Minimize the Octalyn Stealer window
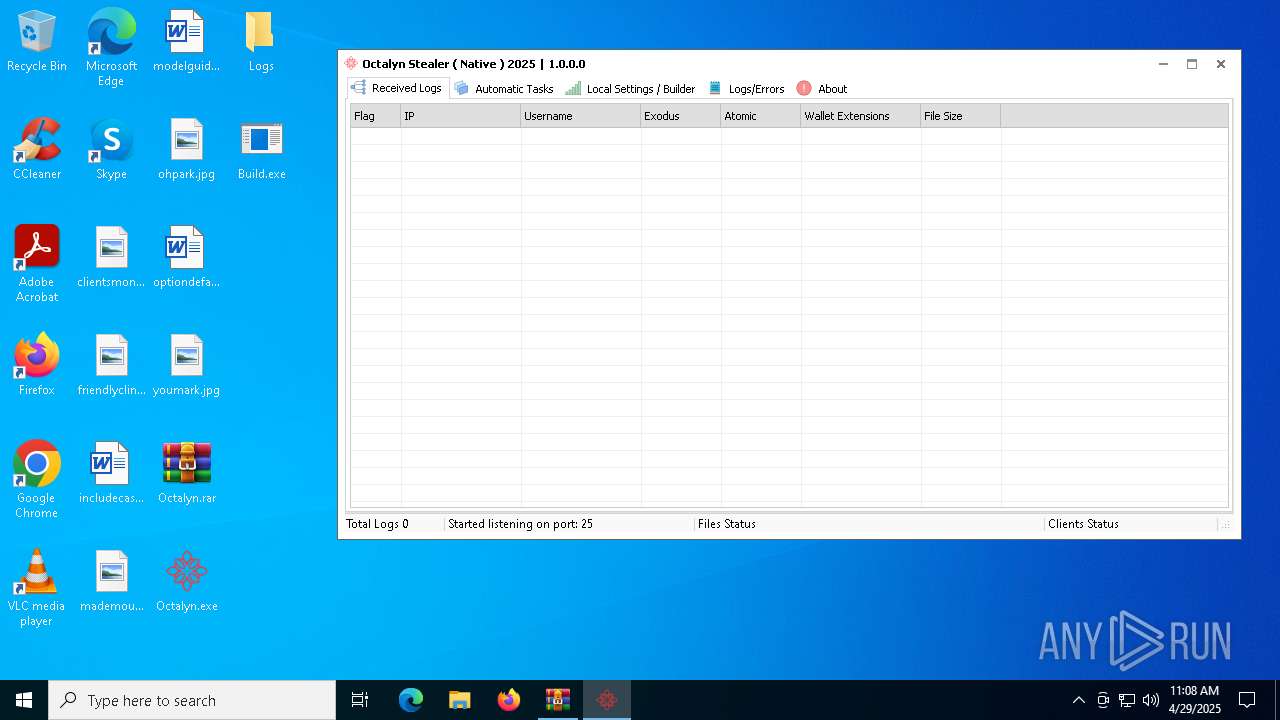The width and height of the screenshot is (1280, 720). click(1163, 64)
